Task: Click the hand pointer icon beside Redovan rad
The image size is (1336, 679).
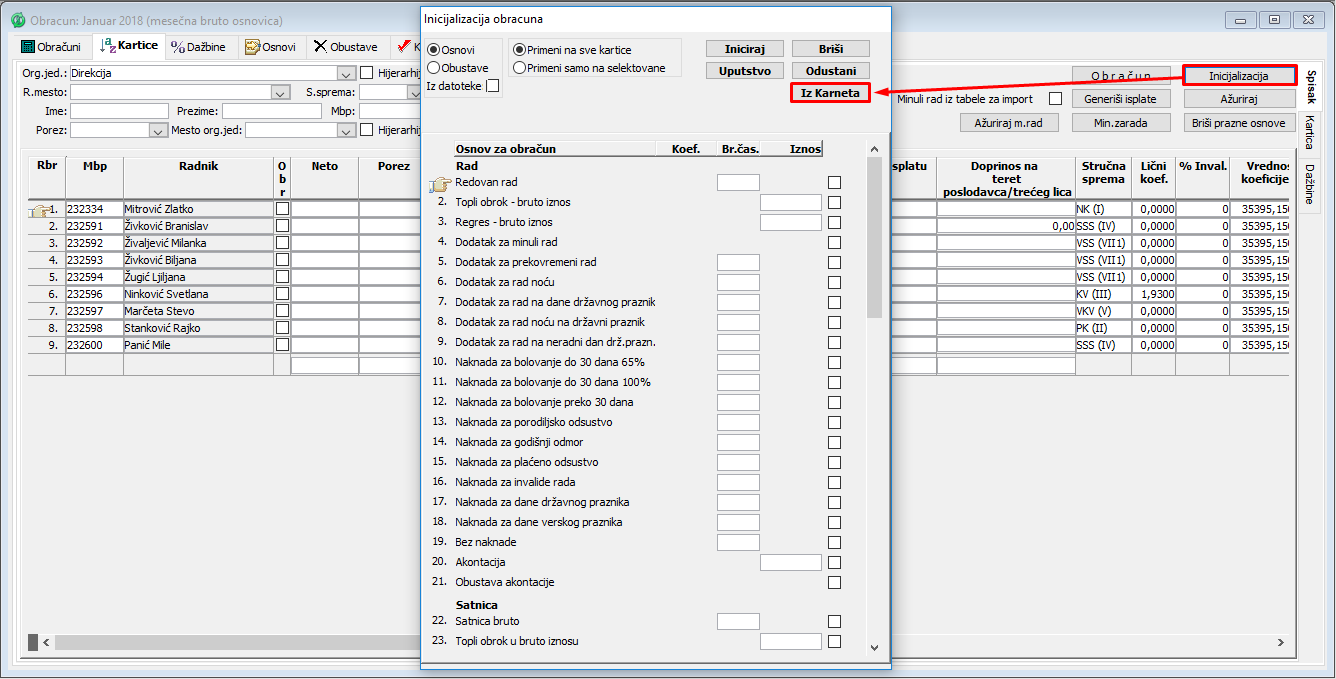Action: click(x=439, y=184)
